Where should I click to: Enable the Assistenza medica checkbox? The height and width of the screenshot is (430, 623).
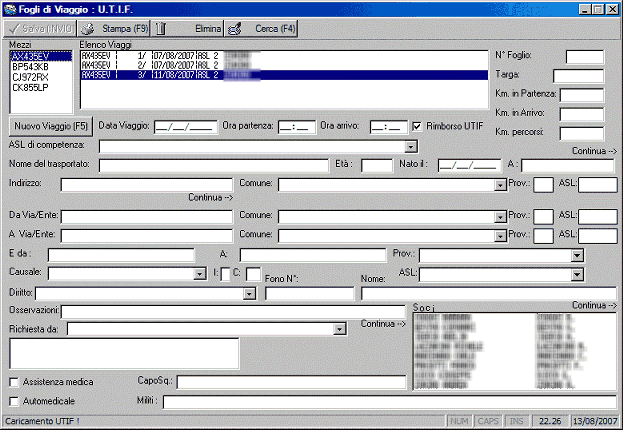[x=14, y=381]
